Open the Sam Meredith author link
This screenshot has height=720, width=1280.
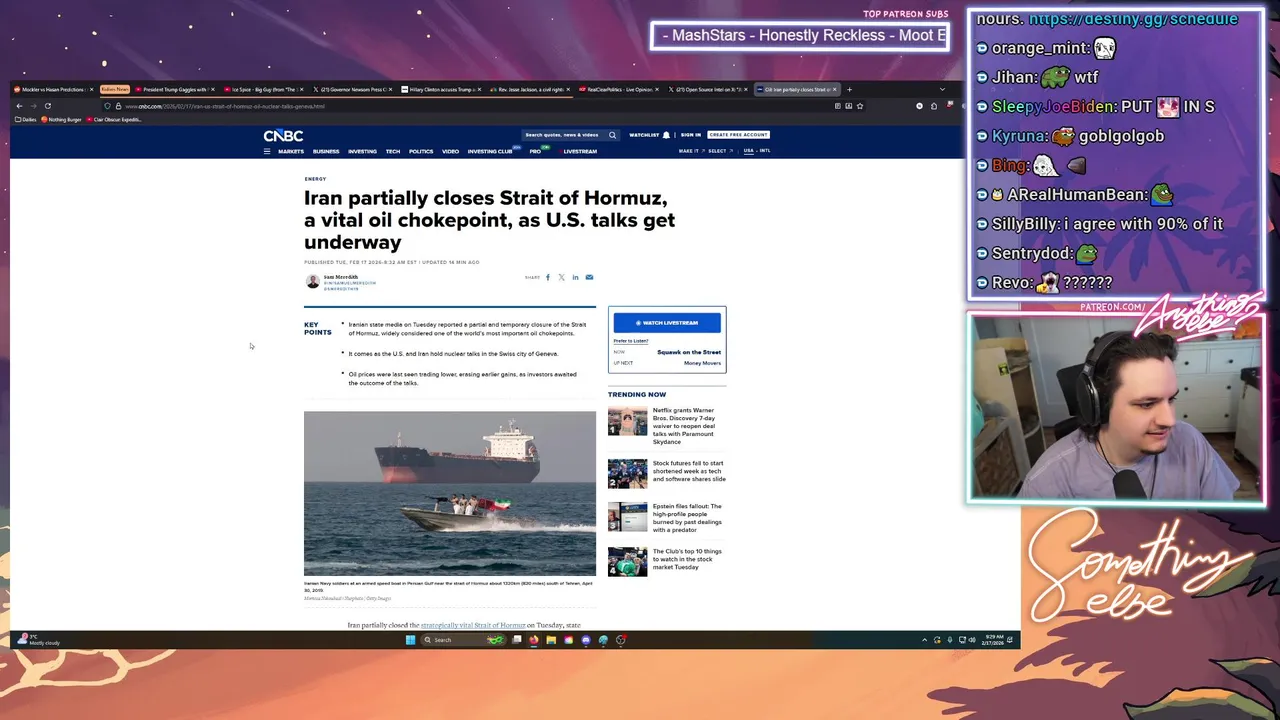pos(340,277)
